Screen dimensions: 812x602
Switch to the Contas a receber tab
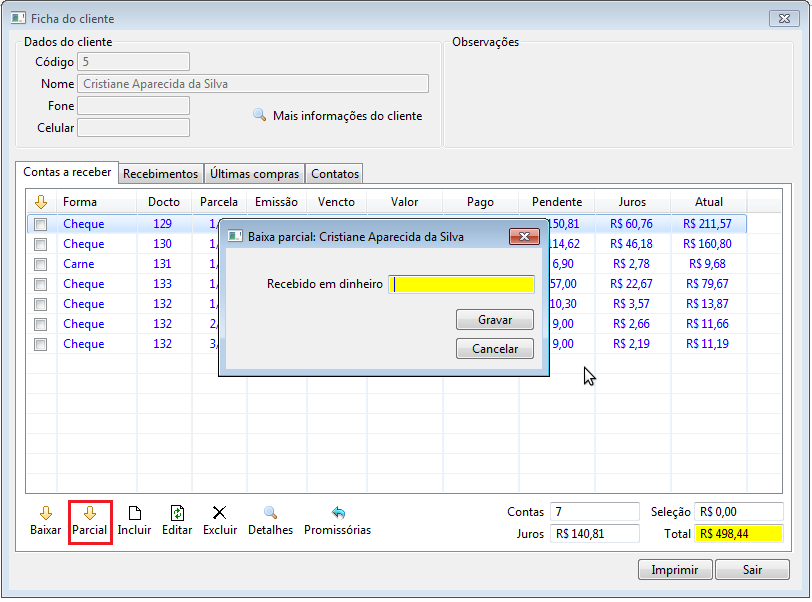coord(67,172)
